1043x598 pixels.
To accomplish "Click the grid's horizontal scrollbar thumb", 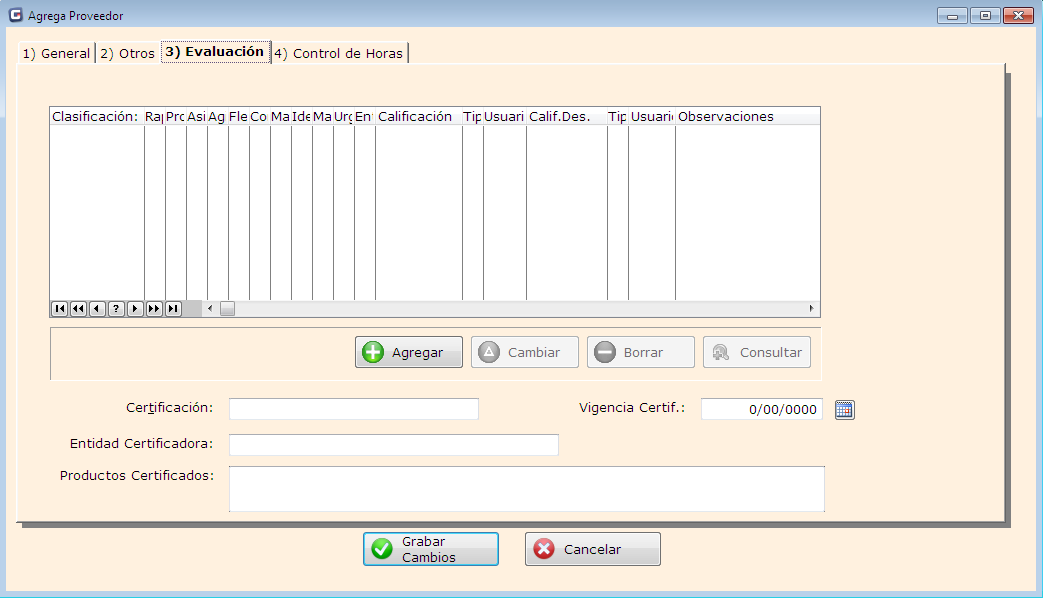I will tap(227, 308).
